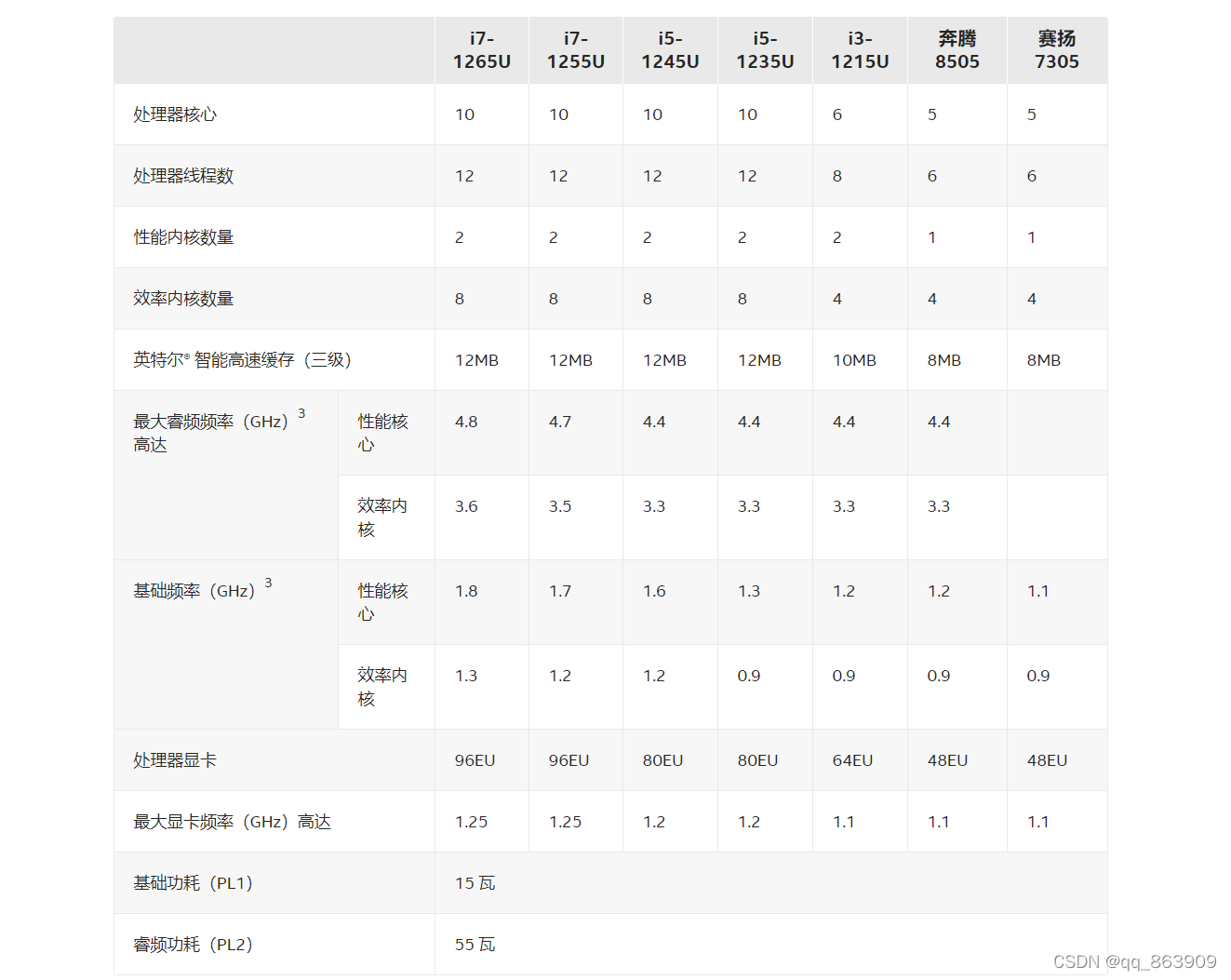Click the 1.6 base frequency value
Screen dimensions: 1231x980
tap(654, 591)
